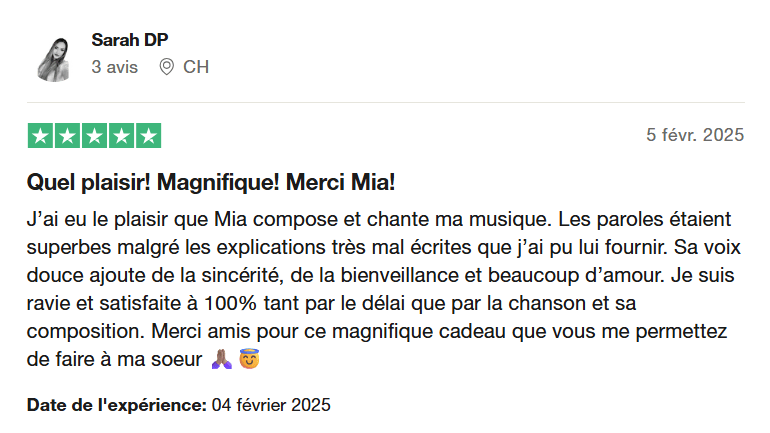Viewport: 770px width, 433px height.
Task: Open the Sarah DP reviewer profile name
Action: pyautogui.click(x=129, y=40)
